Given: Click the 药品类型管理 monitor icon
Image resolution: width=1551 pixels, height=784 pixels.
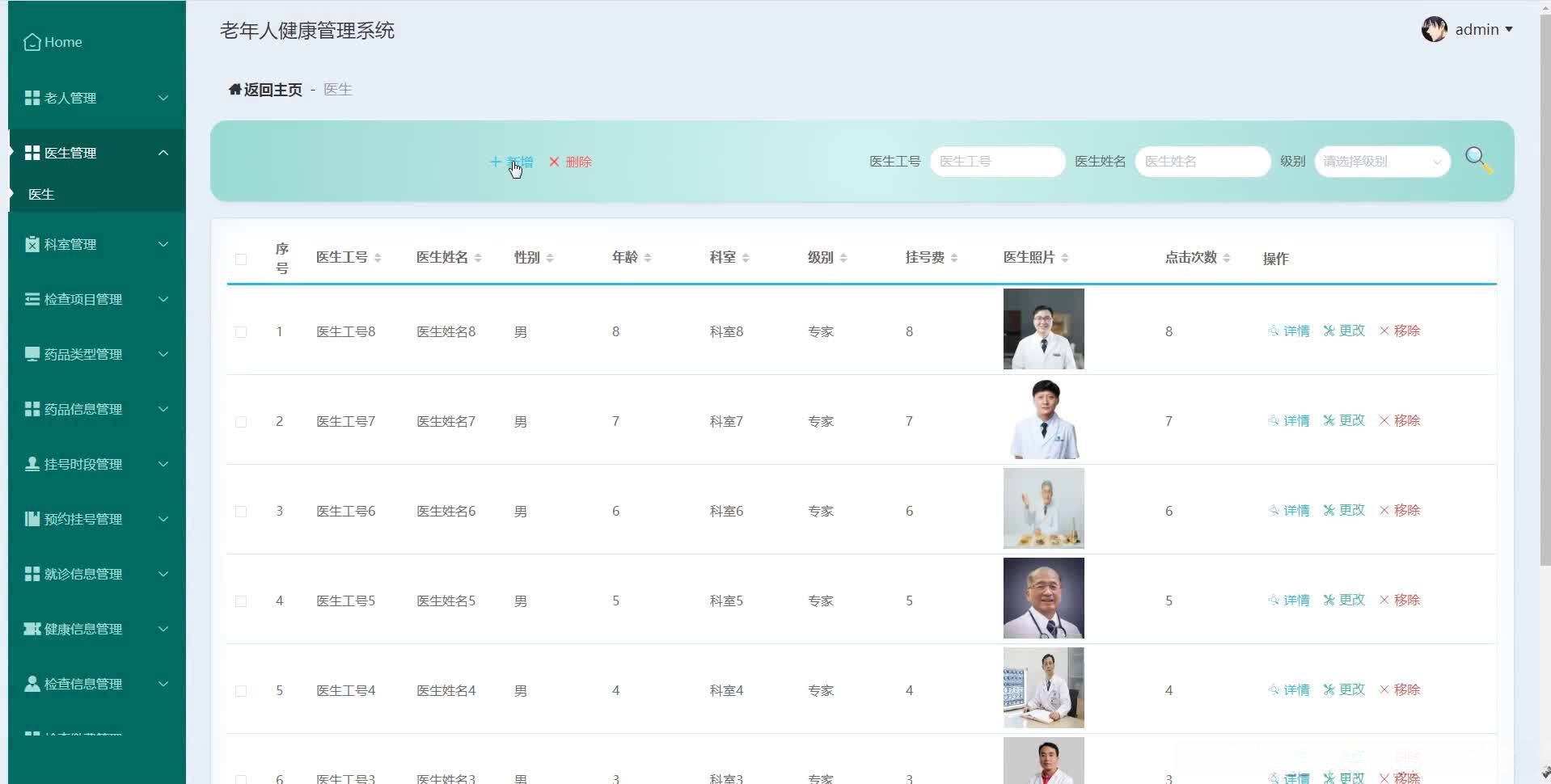Looking at the screenshot, I should point(32,354).
